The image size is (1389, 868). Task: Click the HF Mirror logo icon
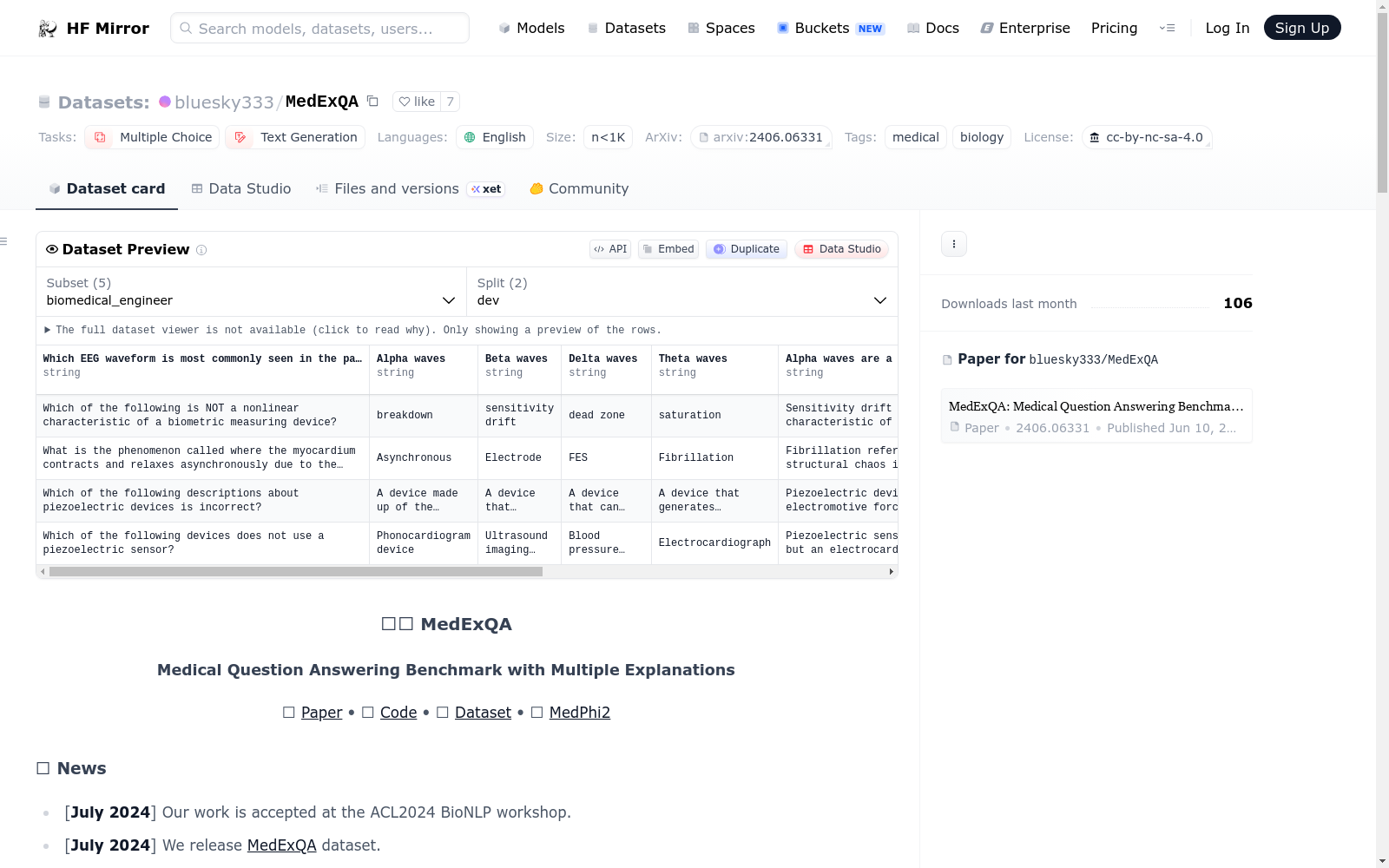[x=48, y=29]
